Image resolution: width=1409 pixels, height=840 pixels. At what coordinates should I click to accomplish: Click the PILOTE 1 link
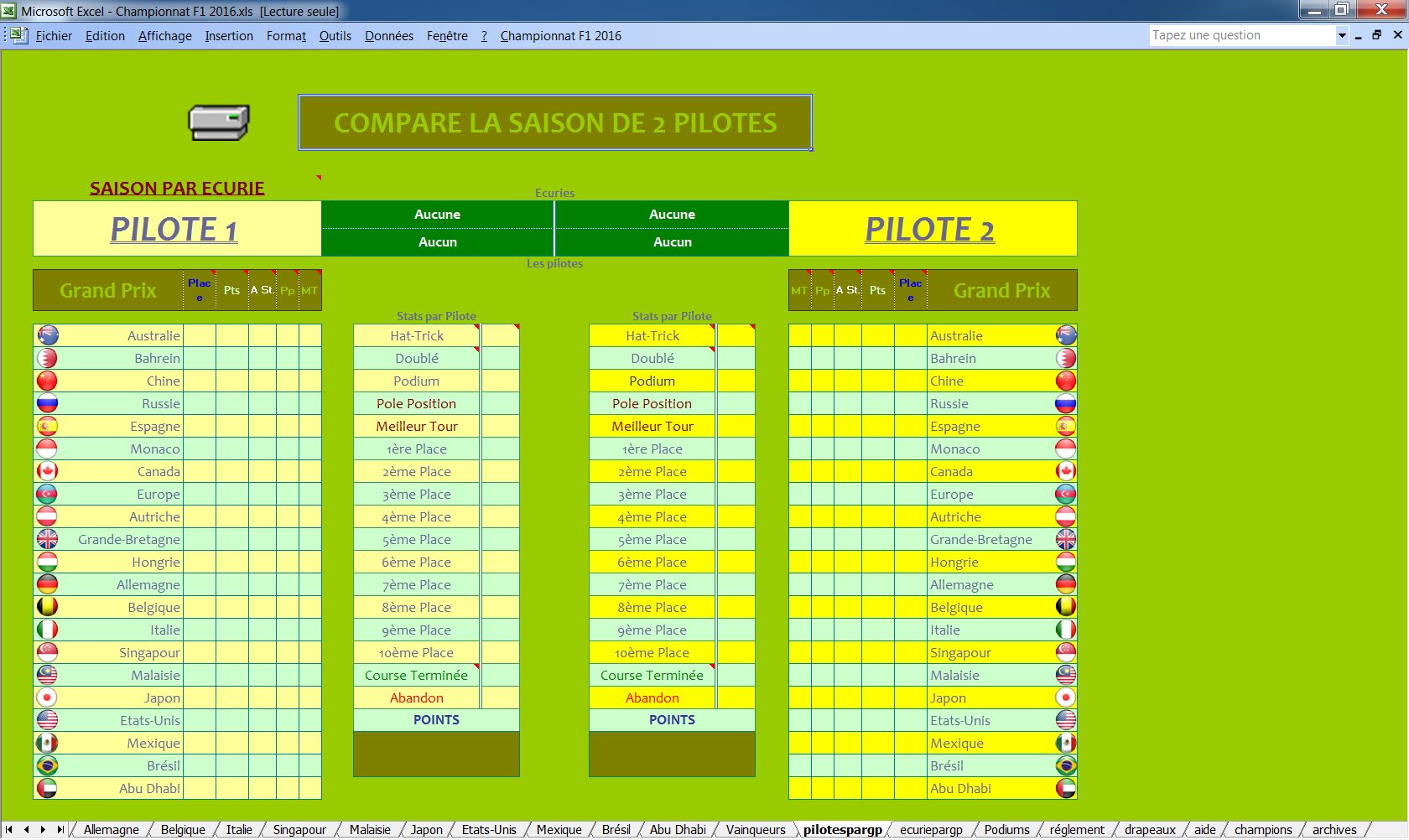coord(174,229)
